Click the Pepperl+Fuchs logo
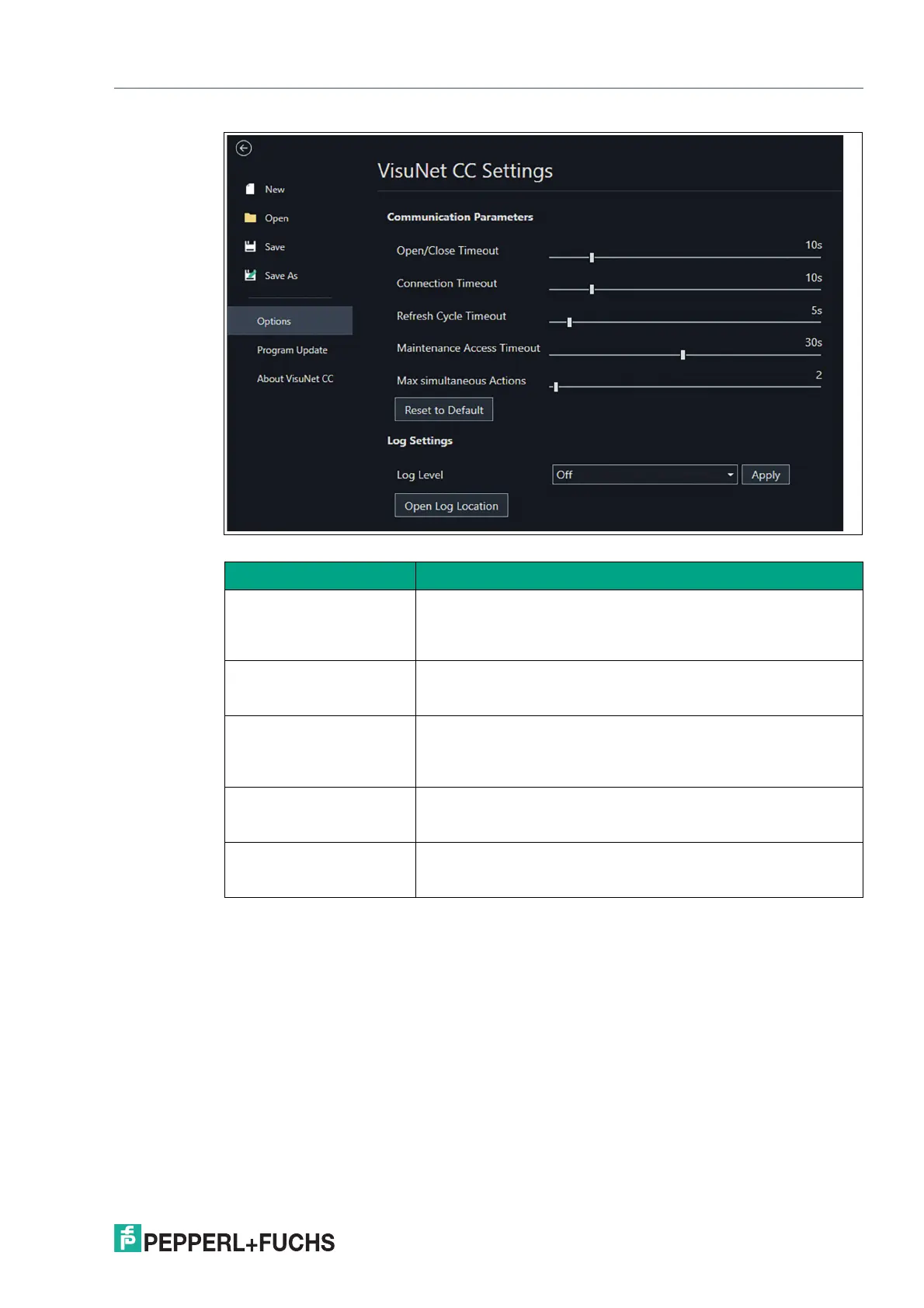 coord(224,1240)
